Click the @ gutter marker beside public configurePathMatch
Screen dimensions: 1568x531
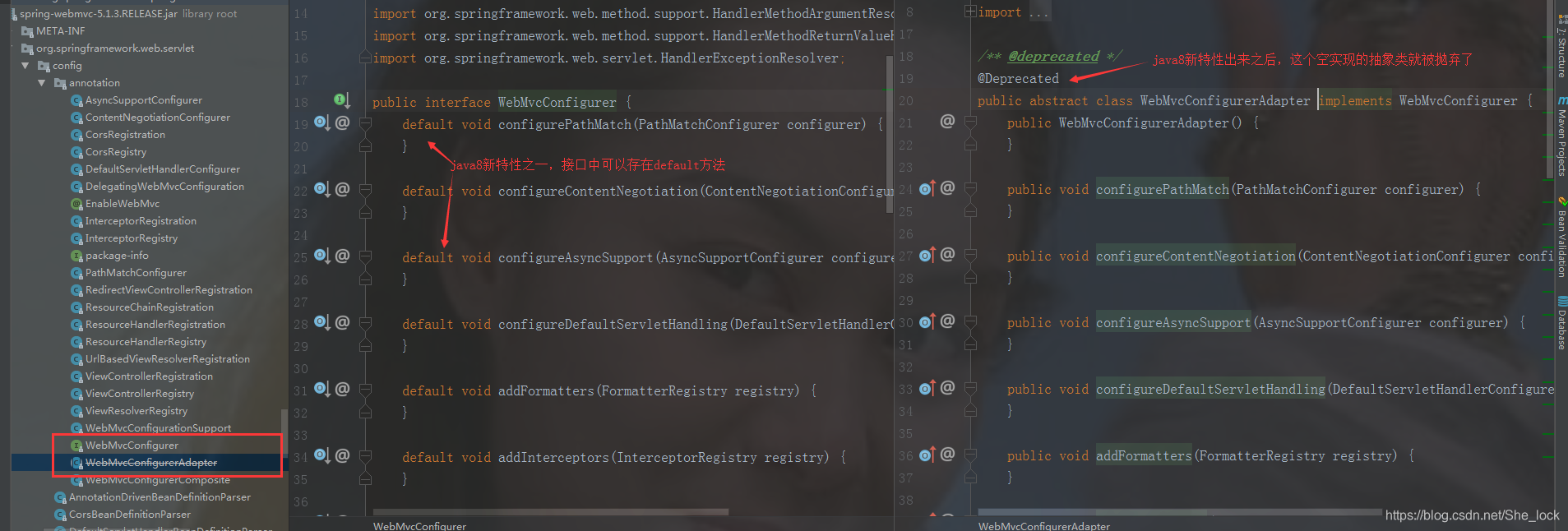(x=947, y=188)
